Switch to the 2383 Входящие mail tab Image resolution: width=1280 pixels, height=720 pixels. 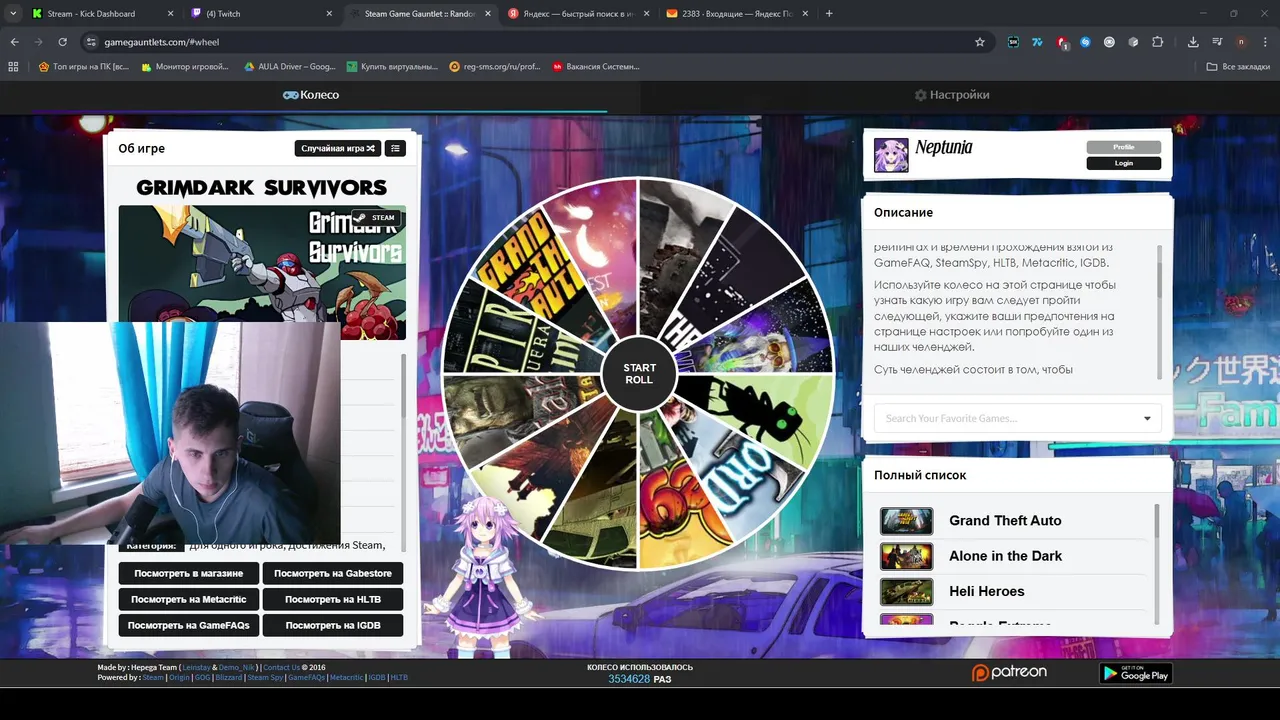(737, 14)
